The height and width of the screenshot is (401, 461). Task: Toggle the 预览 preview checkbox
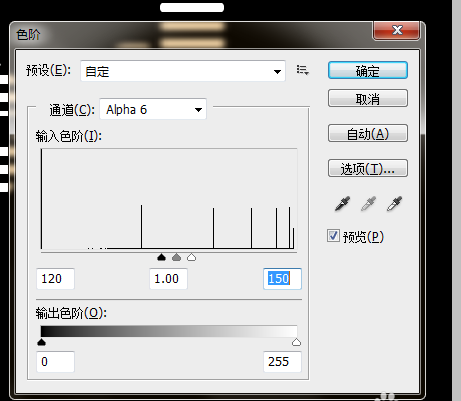[333, 236]
